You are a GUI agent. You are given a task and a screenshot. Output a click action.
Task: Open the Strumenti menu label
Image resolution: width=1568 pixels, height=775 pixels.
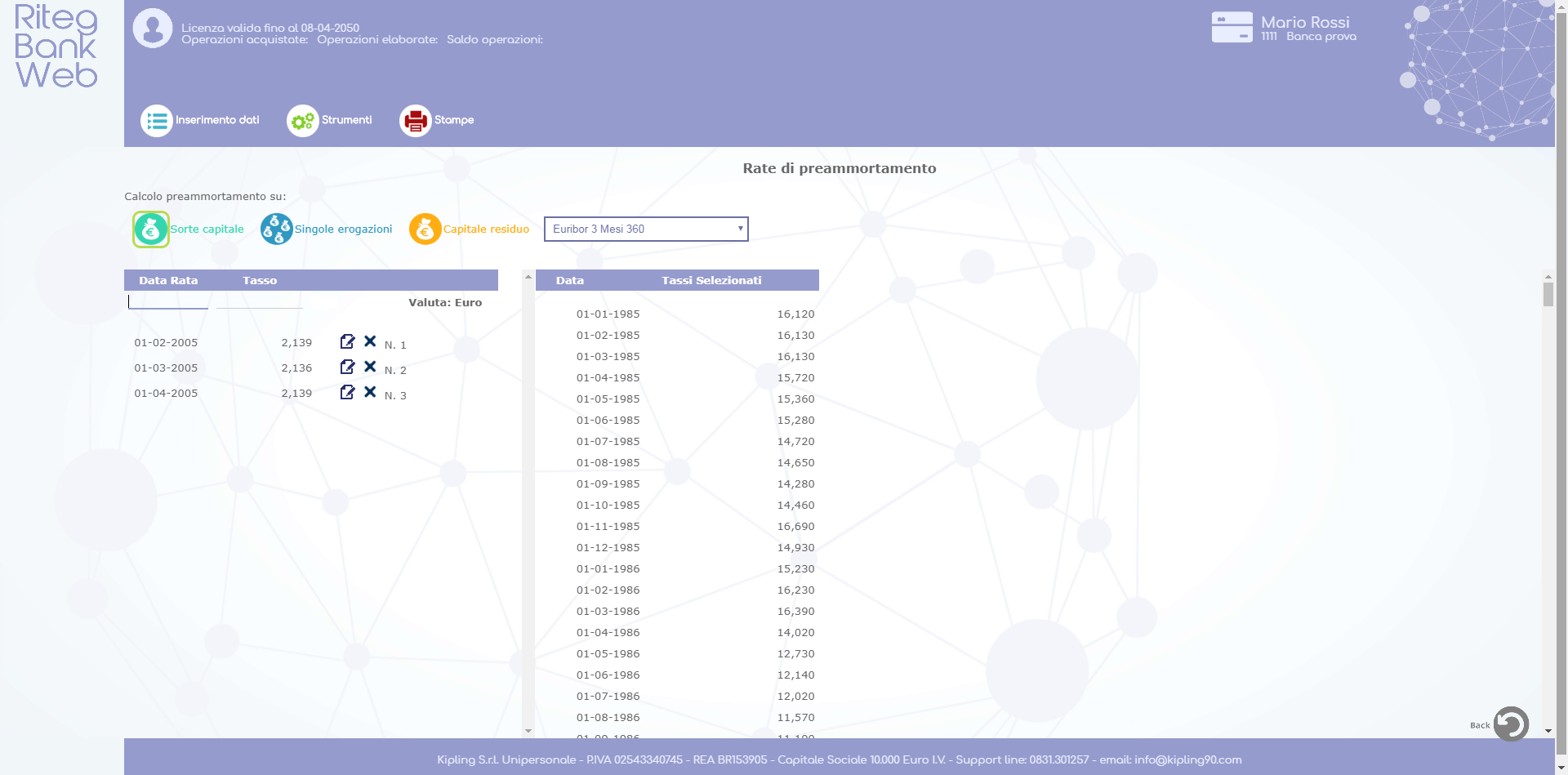346,120
